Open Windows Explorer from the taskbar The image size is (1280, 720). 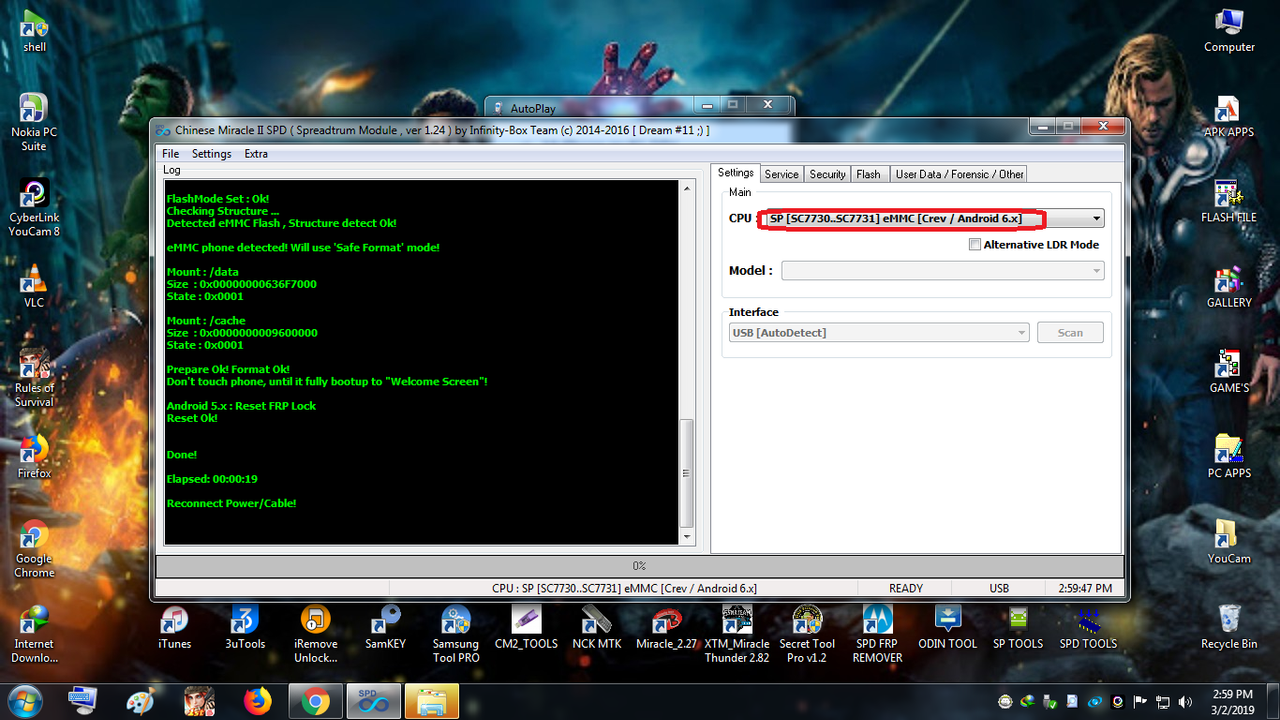point(432,702)
